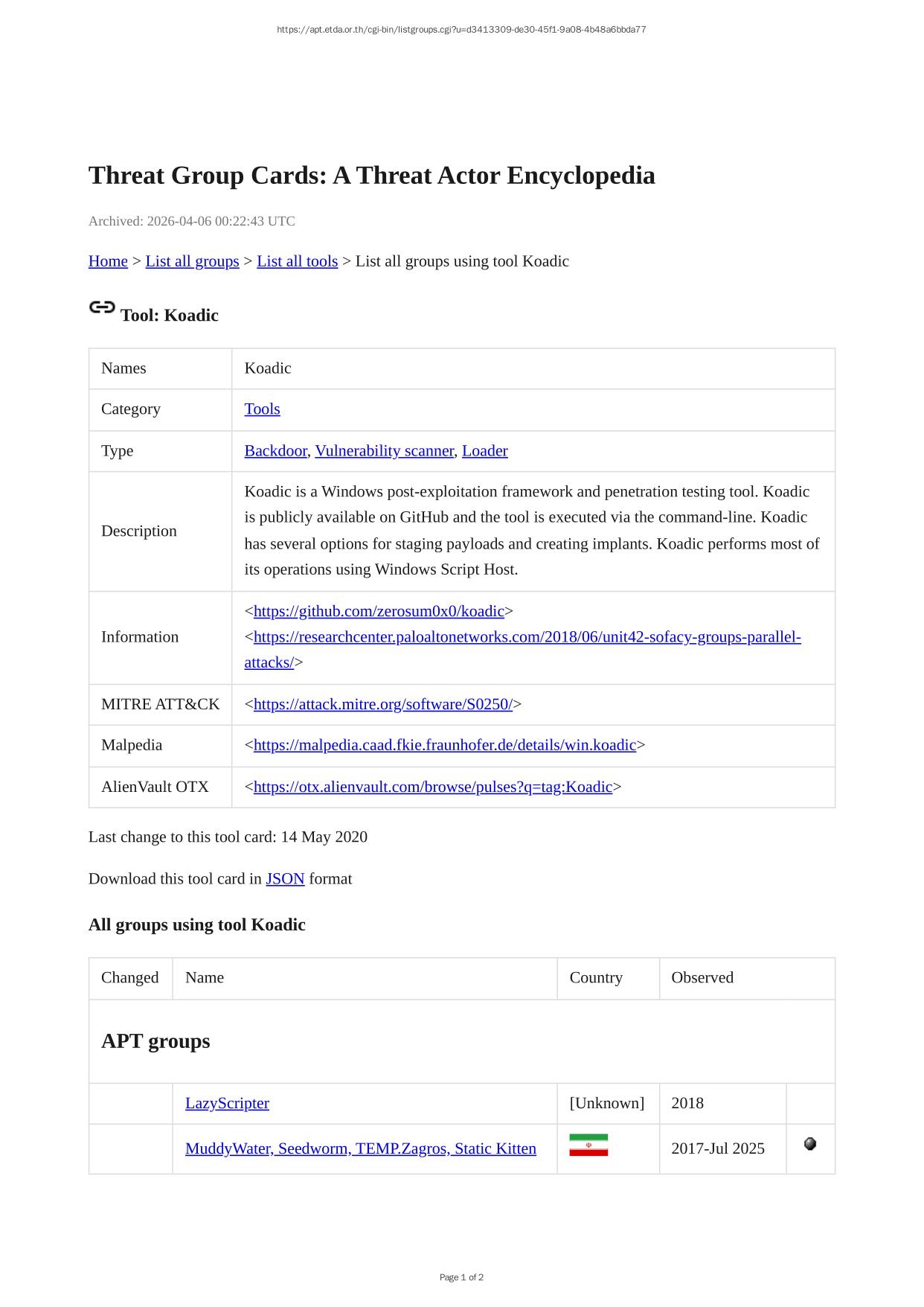
Task: Visit the MITRE ATT&CK S0250 link
Action: 382,704
